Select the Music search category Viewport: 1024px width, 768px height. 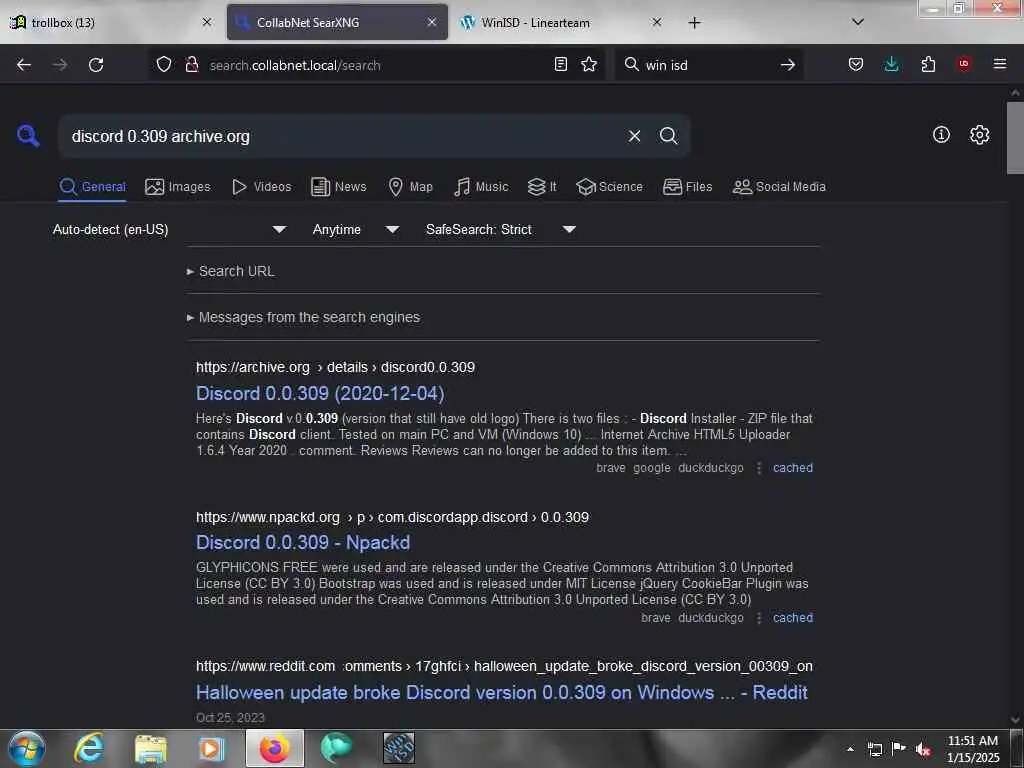[481, 187]
